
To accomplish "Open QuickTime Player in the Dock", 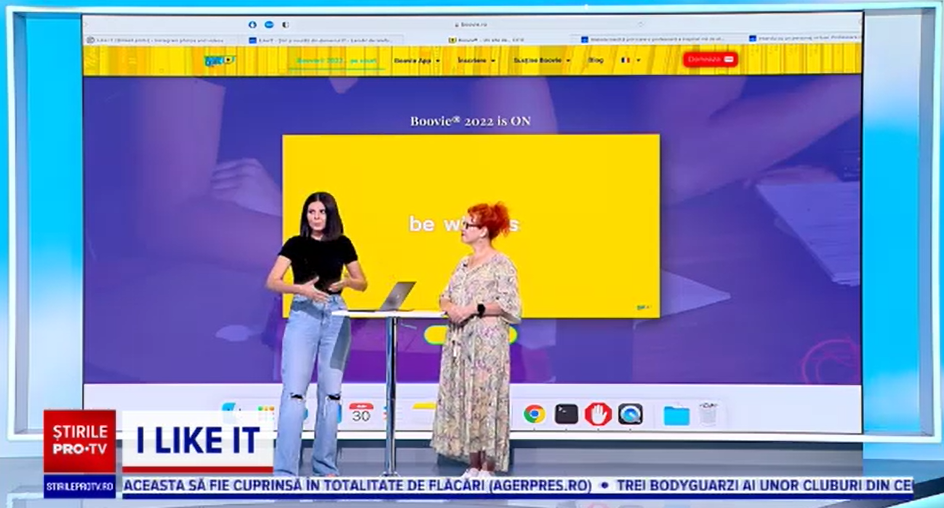I will point(630,414).
